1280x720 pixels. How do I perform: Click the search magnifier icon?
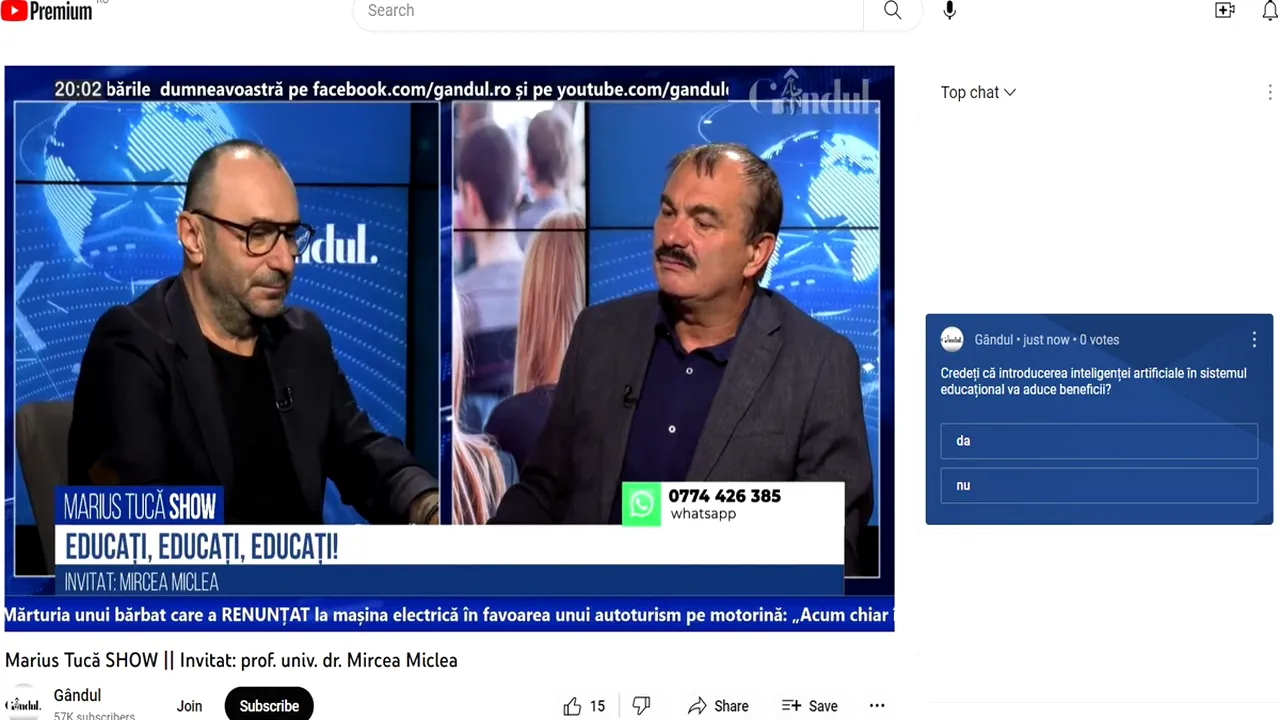pyautogui.click(x=891, y=11)
